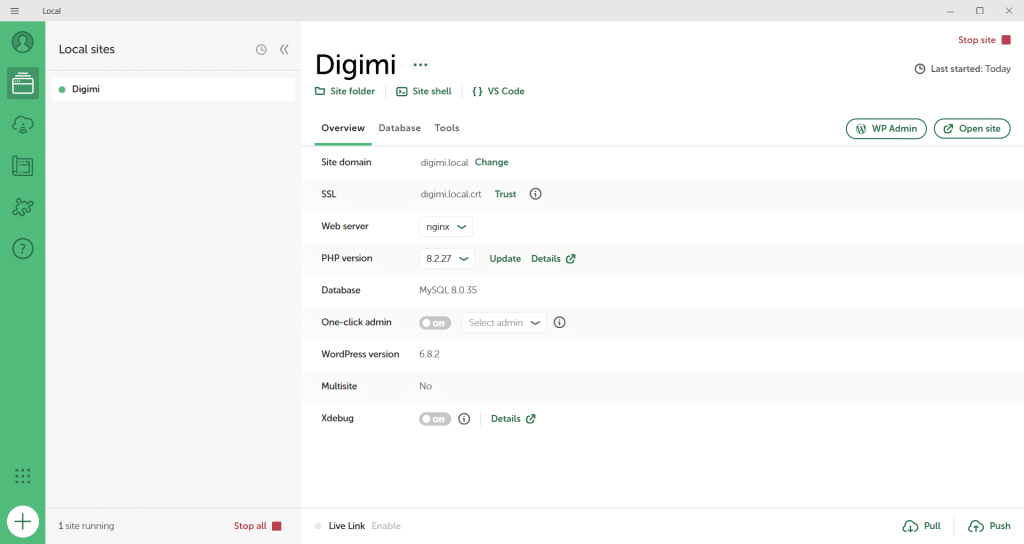Click the SSL info icon

[536, 194]
